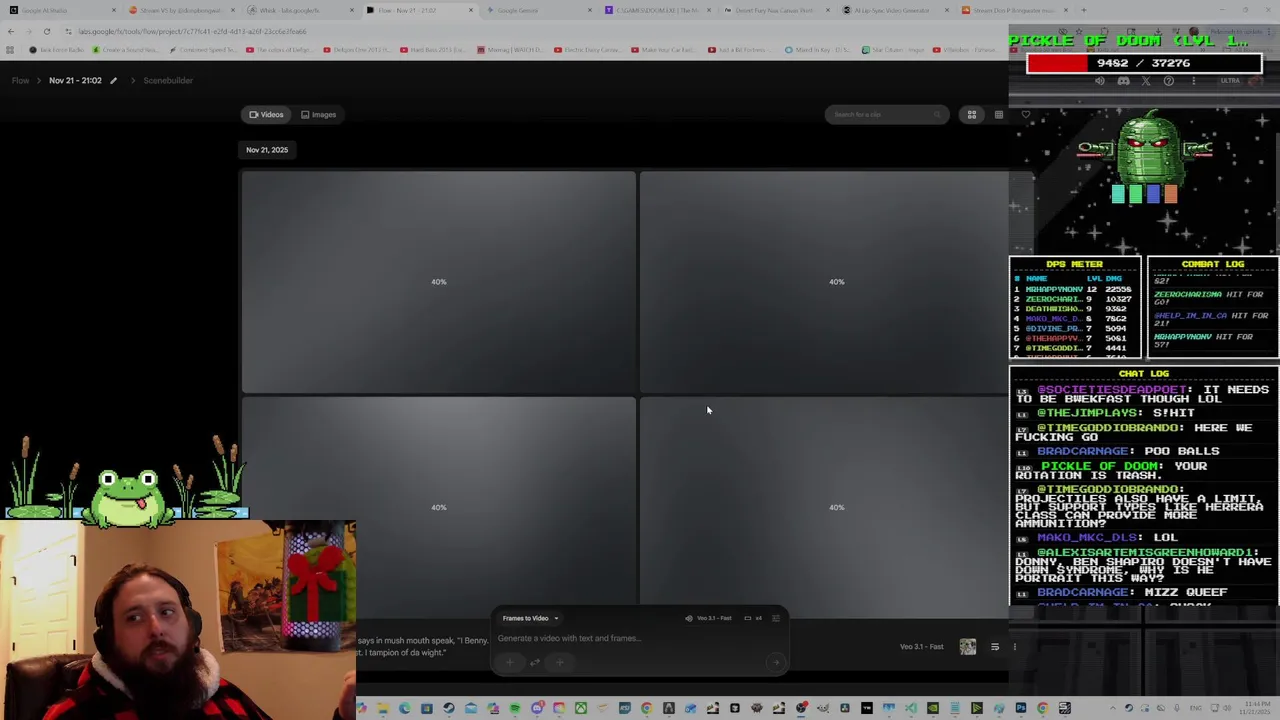
Task: Click the reference thumbnail beside Veo 3.1 - Fast
Action: pyautogui.click(x=967, y=647)
